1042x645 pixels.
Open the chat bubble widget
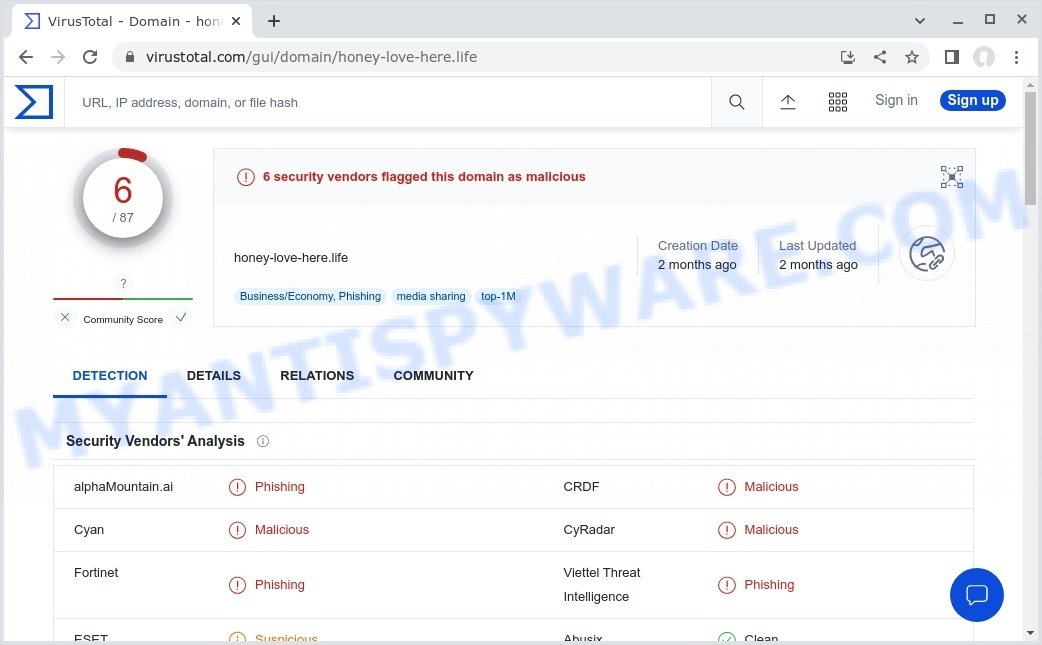click(976, 595)
